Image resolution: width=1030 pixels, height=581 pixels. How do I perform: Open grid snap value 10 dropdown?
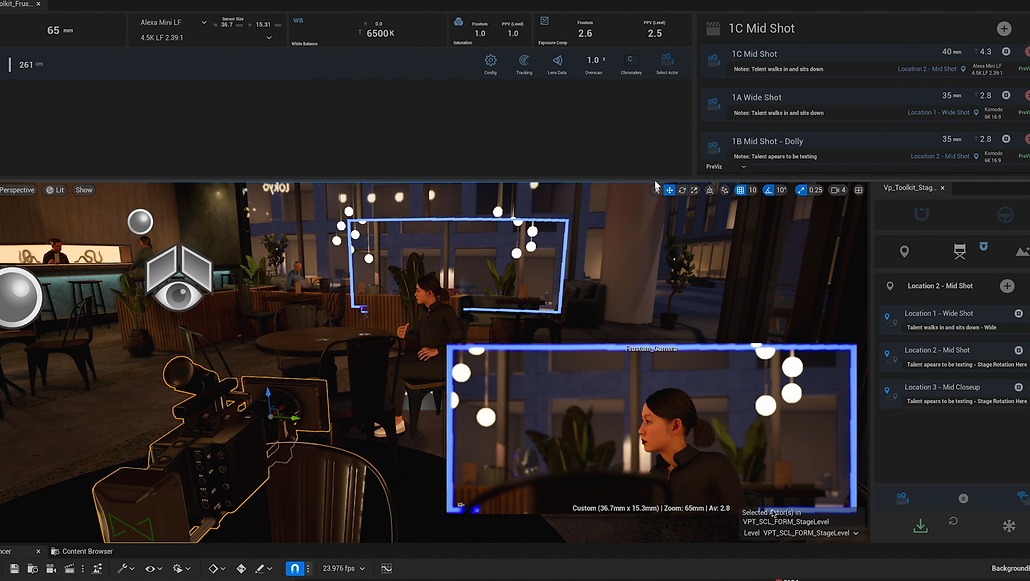(753, 190)
